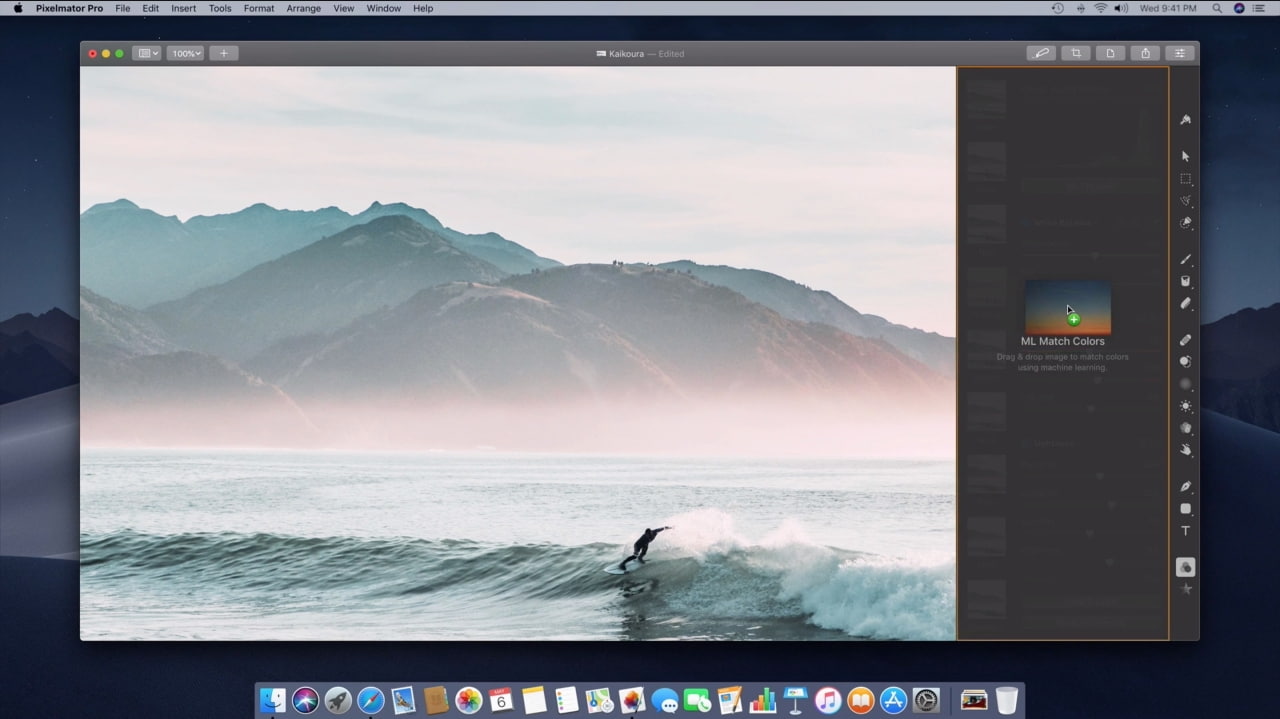Click the plus button to add new content
The image size is (1280, 719).
[223, 53]
